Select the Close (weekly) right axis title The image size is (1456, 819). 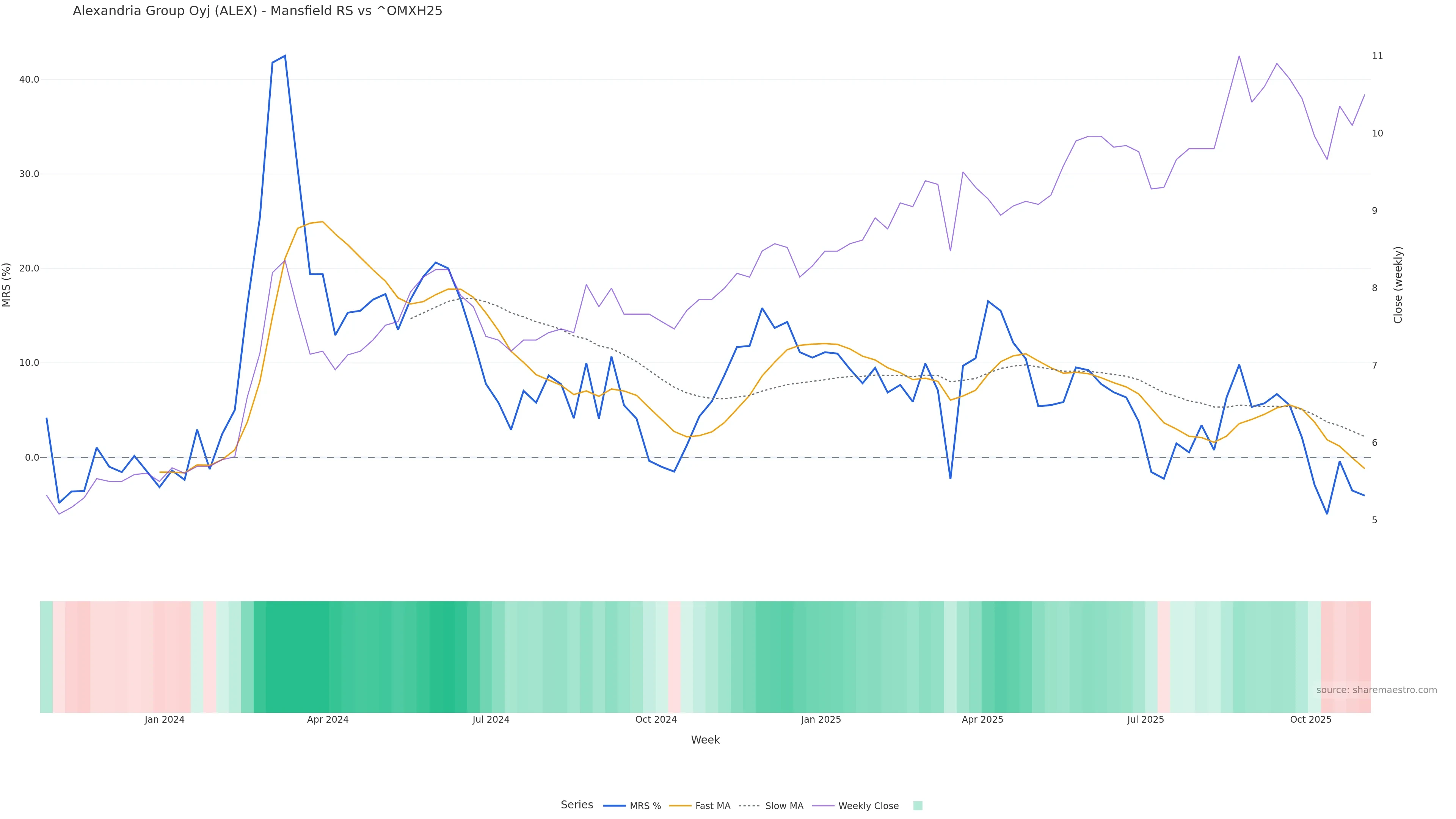1398,285
